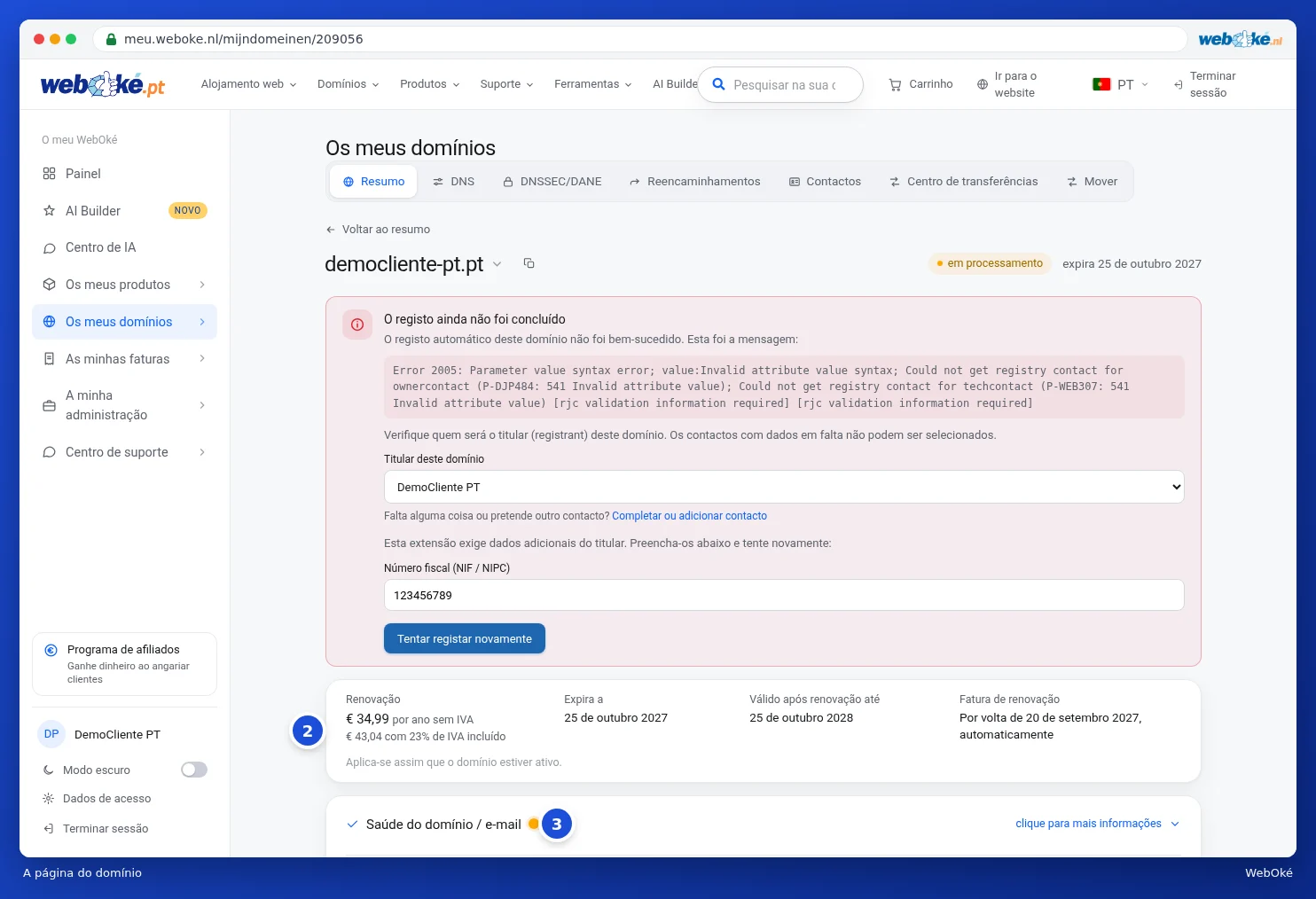Image resolution: width=1316 pixels, height=899 pixels.
Task: Copy domain name with copy icon
Action: 529,263
